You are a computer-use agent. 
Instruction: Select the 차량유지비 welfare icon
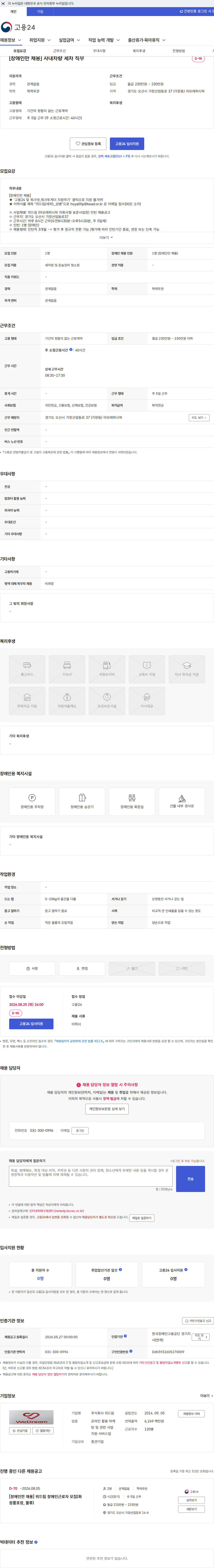pyautogui.click(x=107, y=669)
